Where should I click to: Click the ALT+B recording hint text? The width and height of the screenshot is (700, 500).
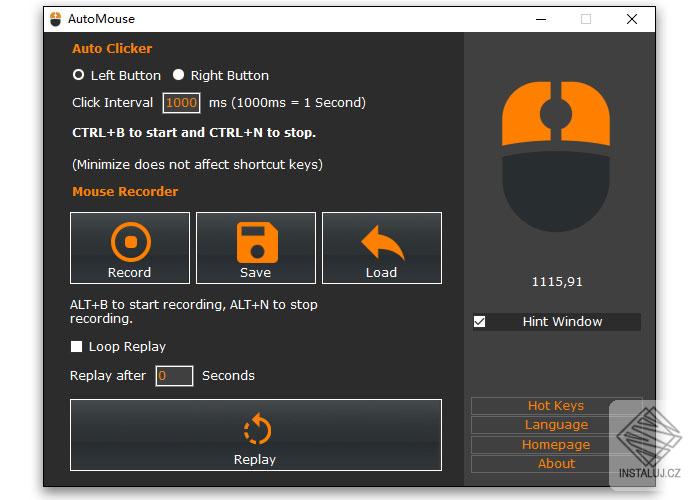[x=194, y=312]
